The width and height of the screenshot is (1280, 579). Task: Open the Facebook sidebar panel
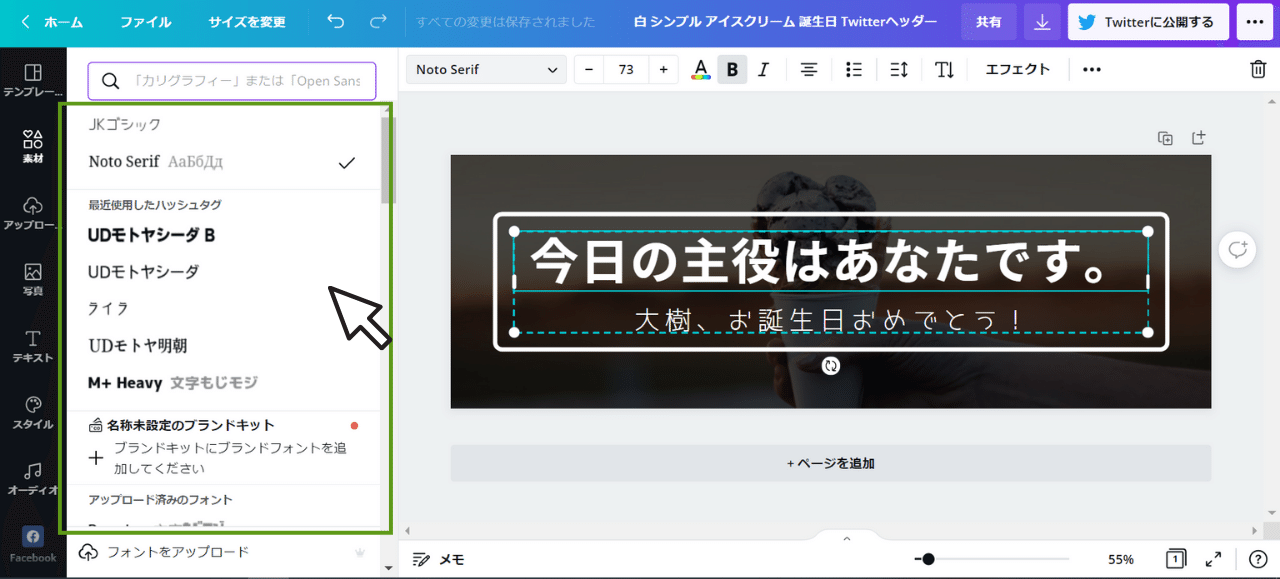pyautogui.click(x=33, y=545)
